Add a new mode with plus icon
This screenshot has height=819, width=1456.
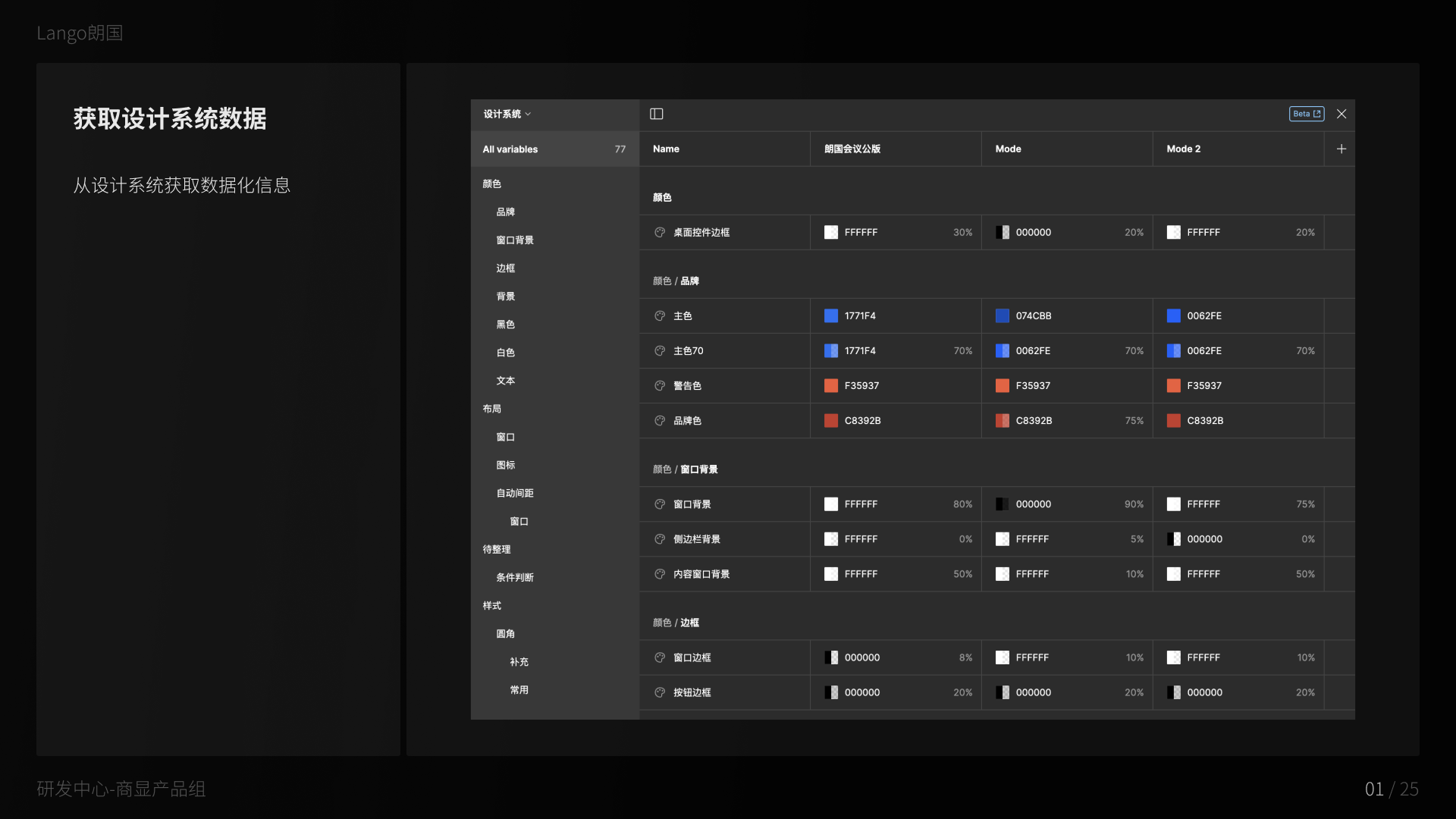[x=1341, y=149]
